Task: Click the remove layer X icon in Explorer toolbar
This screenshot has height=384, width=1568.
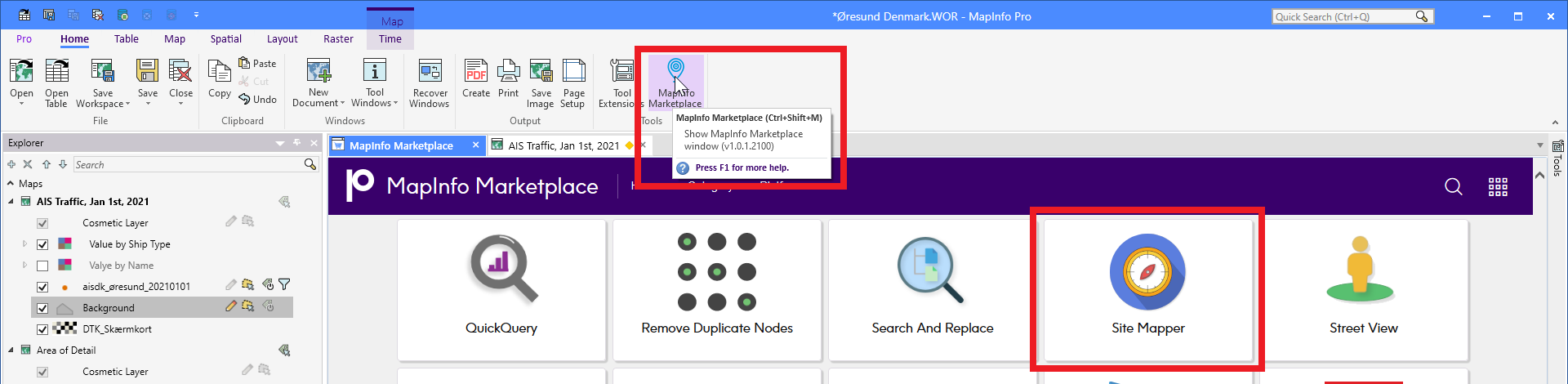Action: click(28, 164)
